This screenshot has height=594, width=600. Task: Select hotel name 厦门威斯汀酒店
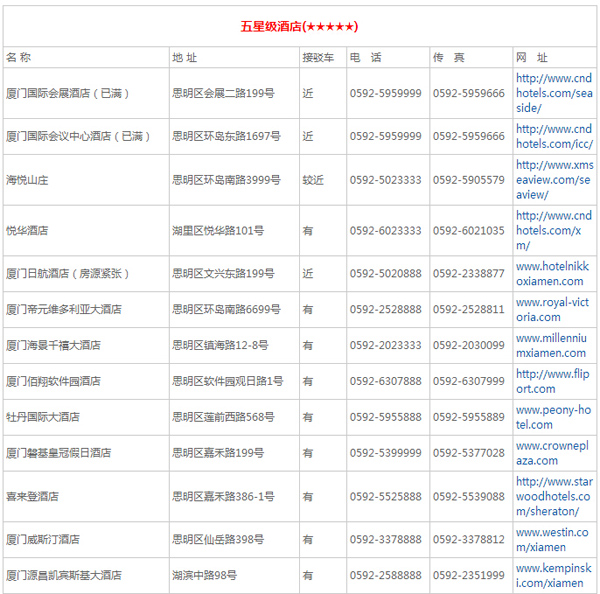point(43,539)
